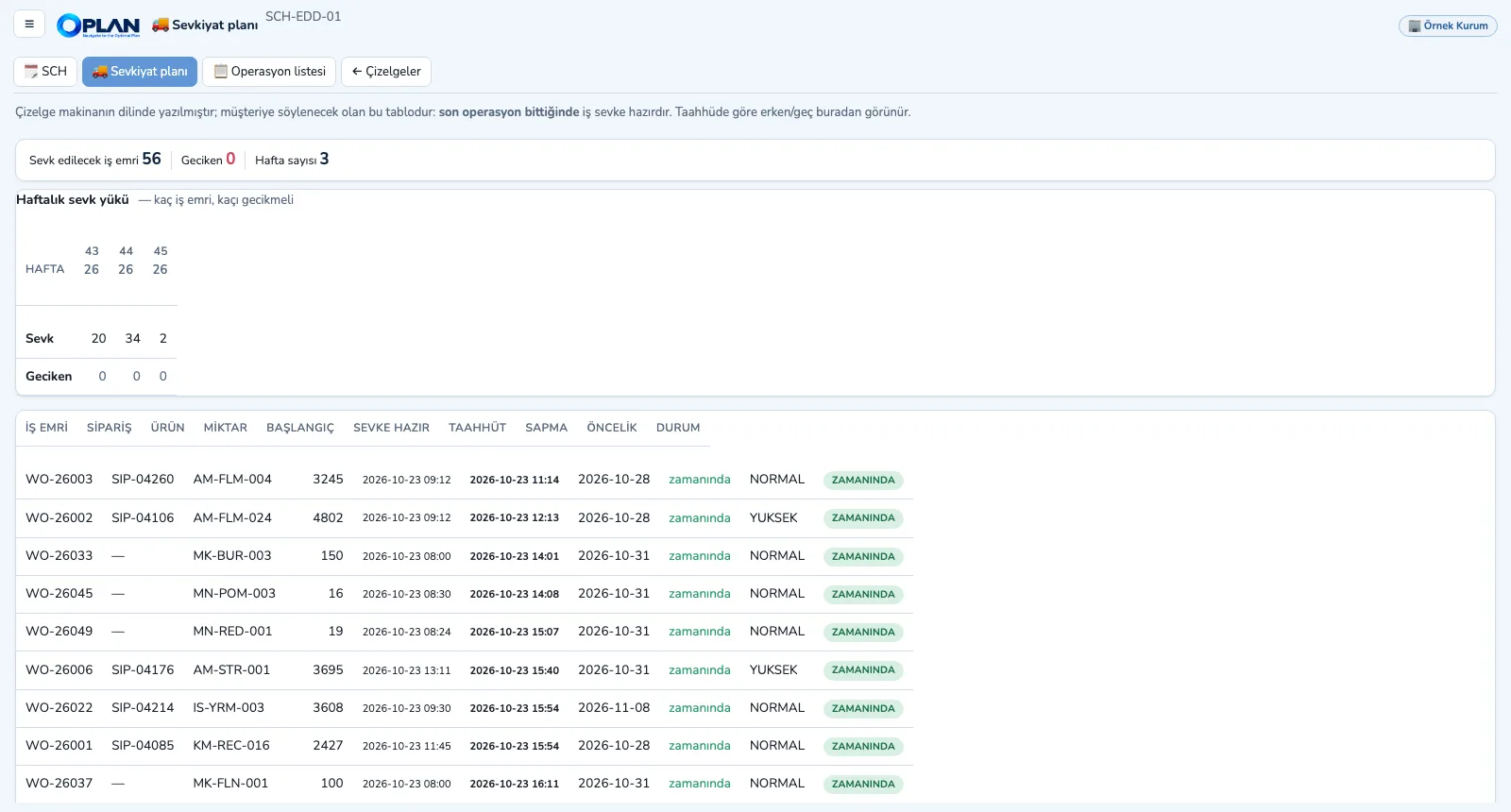Image resolution: width=1511 pixels, height=812 pixels.
Task: Click product code MN-POM-003
Action: (234, 594)
